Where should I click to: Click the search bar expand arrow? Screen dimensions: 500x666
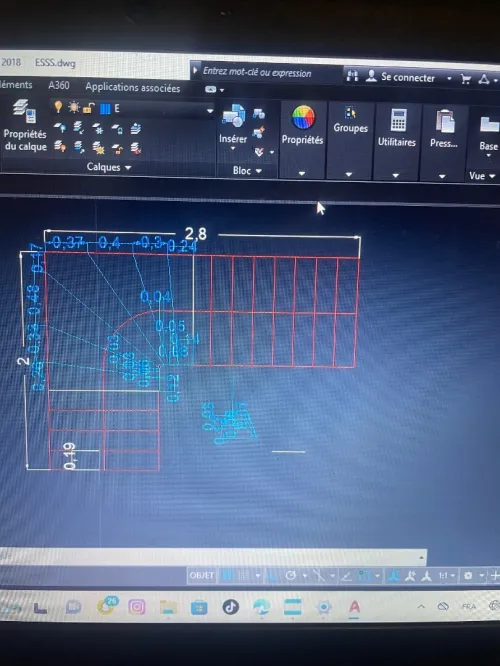[x=195, y=70]
